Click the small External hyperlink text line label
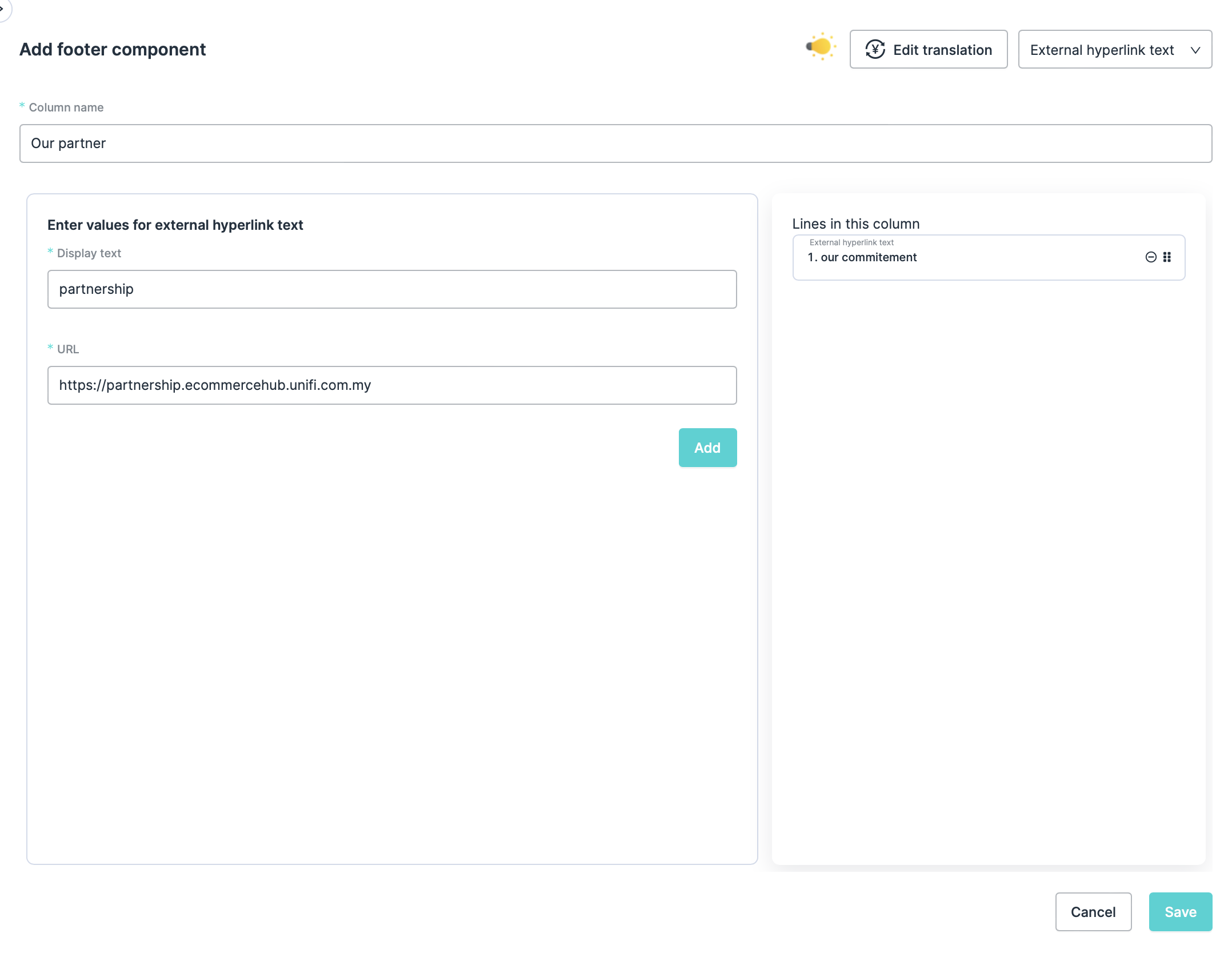Image resolution: width=1232 pixels, height=965 pixels. (x=851, y=242)
